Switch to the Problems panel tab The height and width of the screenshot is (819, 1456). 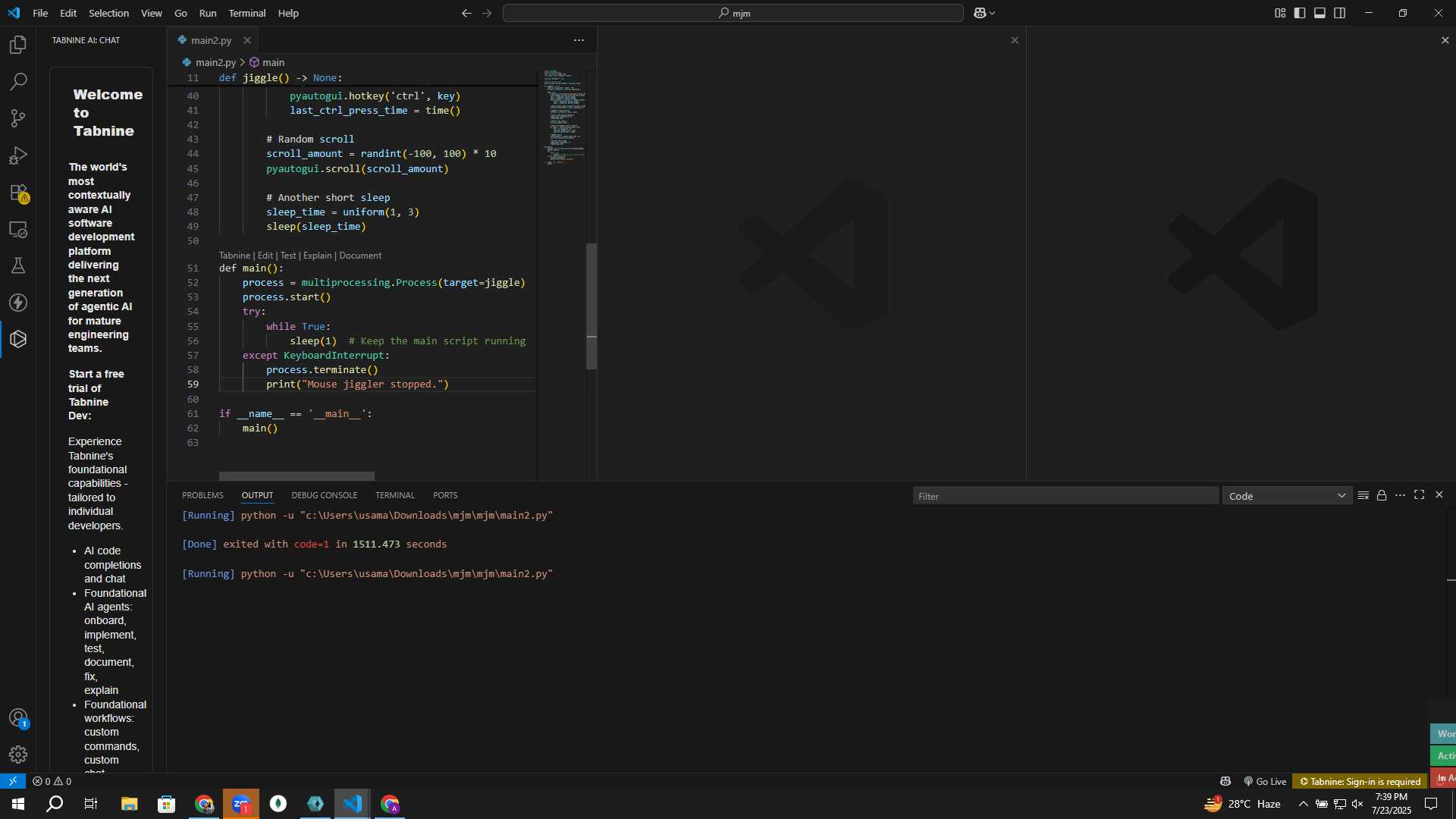pyautogui.click(x=202, y=495)
